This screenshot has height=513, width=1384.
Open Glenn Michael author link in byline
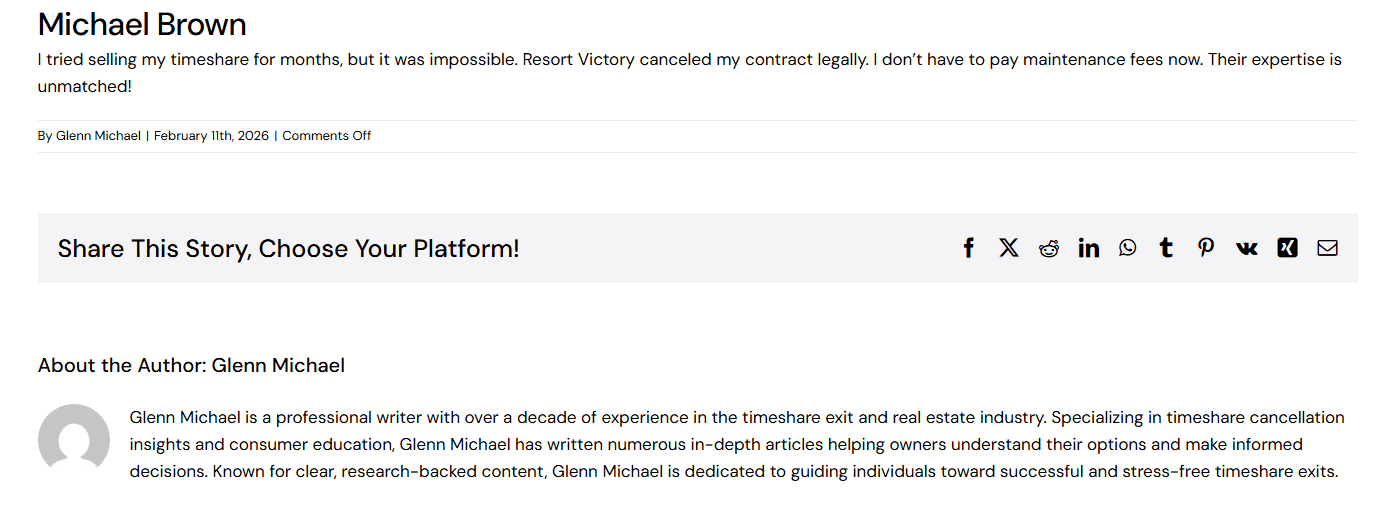(x=98, y=136)
